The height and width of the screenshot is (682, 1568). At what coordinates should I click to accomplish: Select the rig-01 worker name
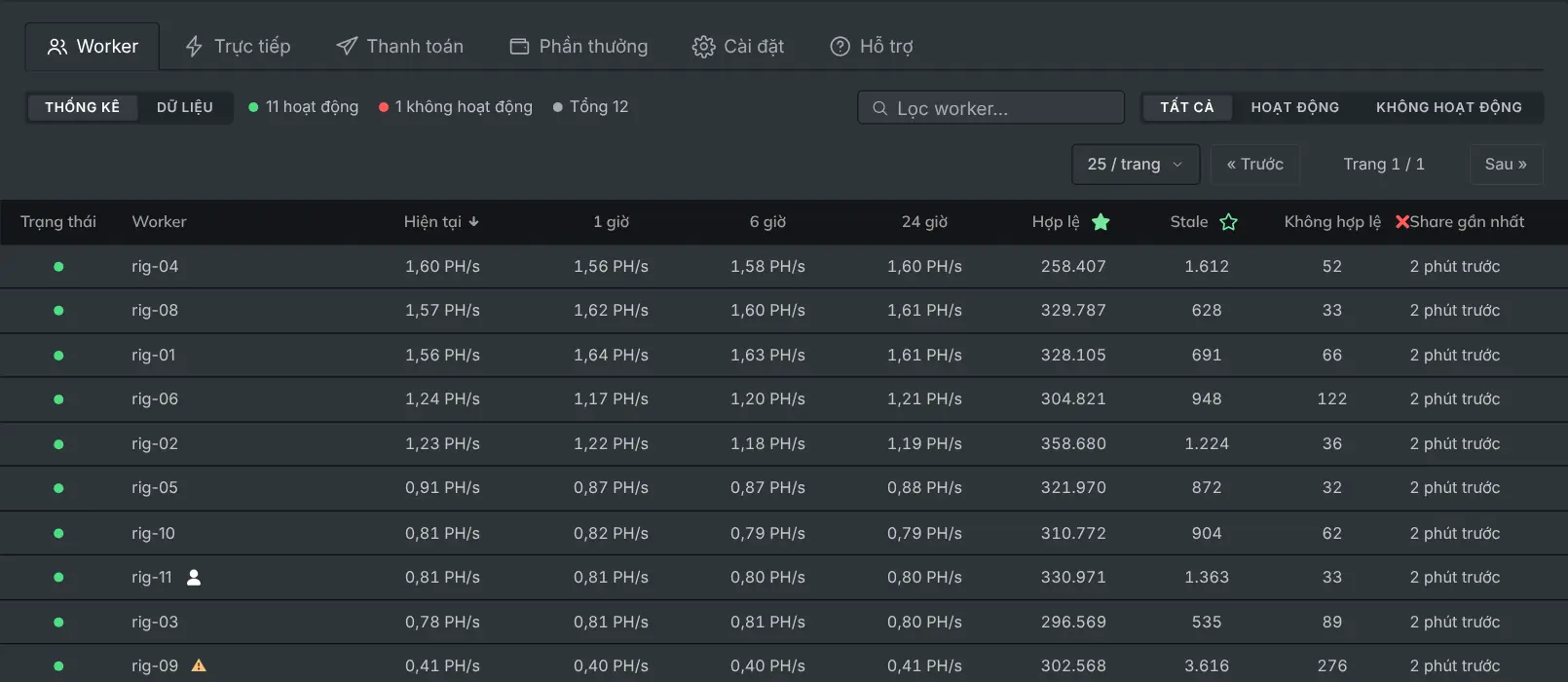154,356
